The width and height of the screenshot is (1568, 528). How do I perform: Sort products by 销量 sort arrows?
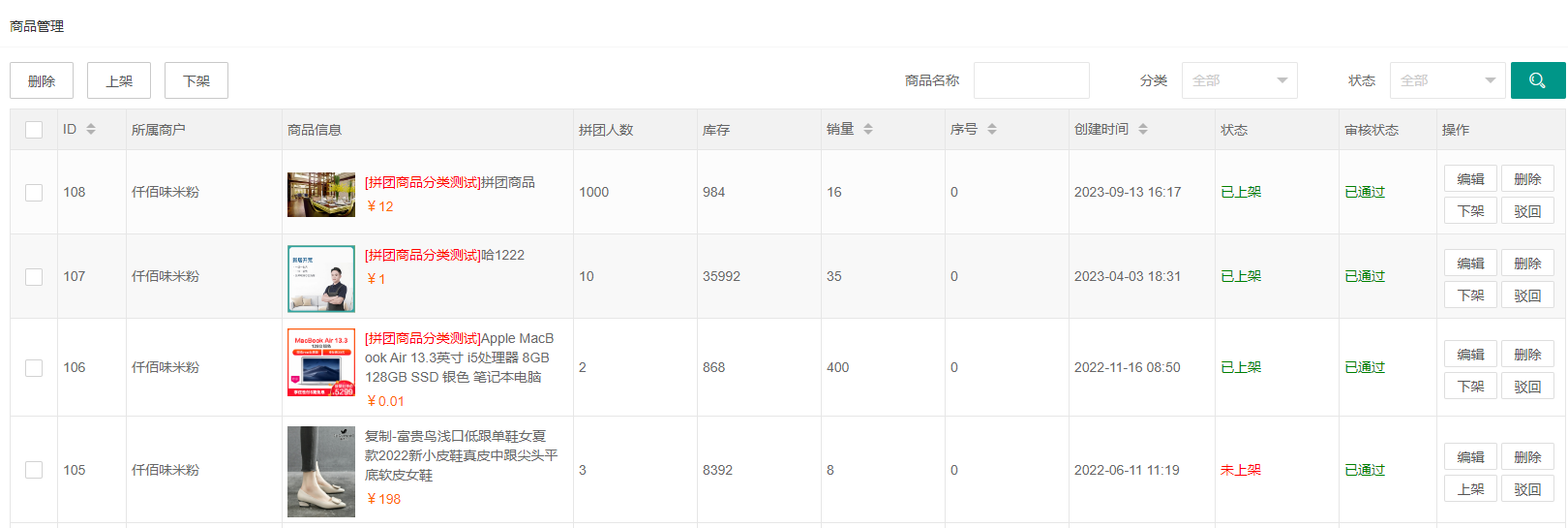(868, 129)
